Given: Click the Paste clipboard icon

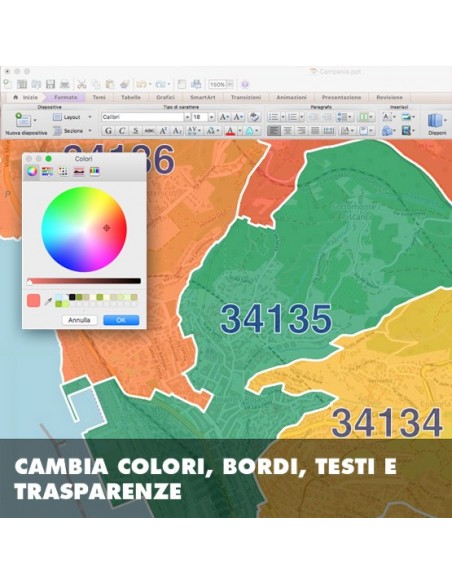Looking at the screenshot, I should click(x=110, y=85).
